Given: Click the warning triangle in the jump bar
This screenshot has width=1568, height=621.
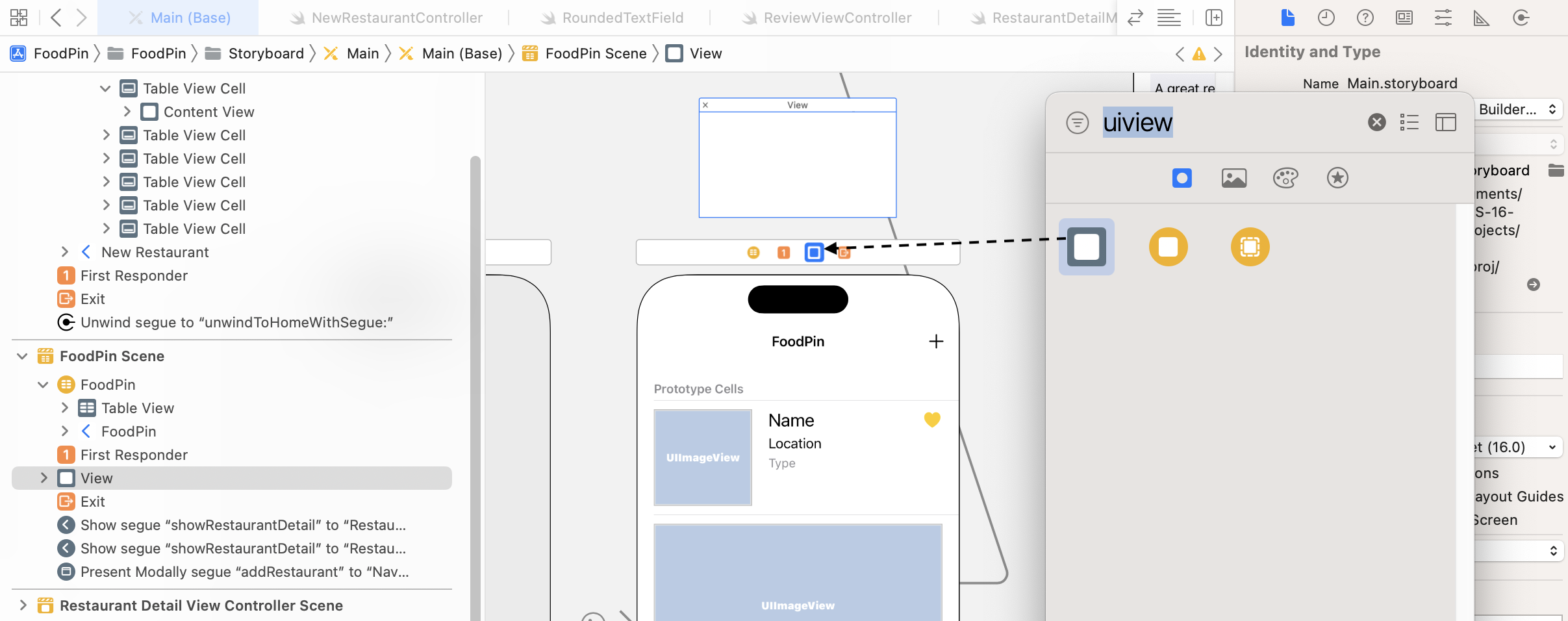Looking at the screenshot, I should coord(1199,54).
